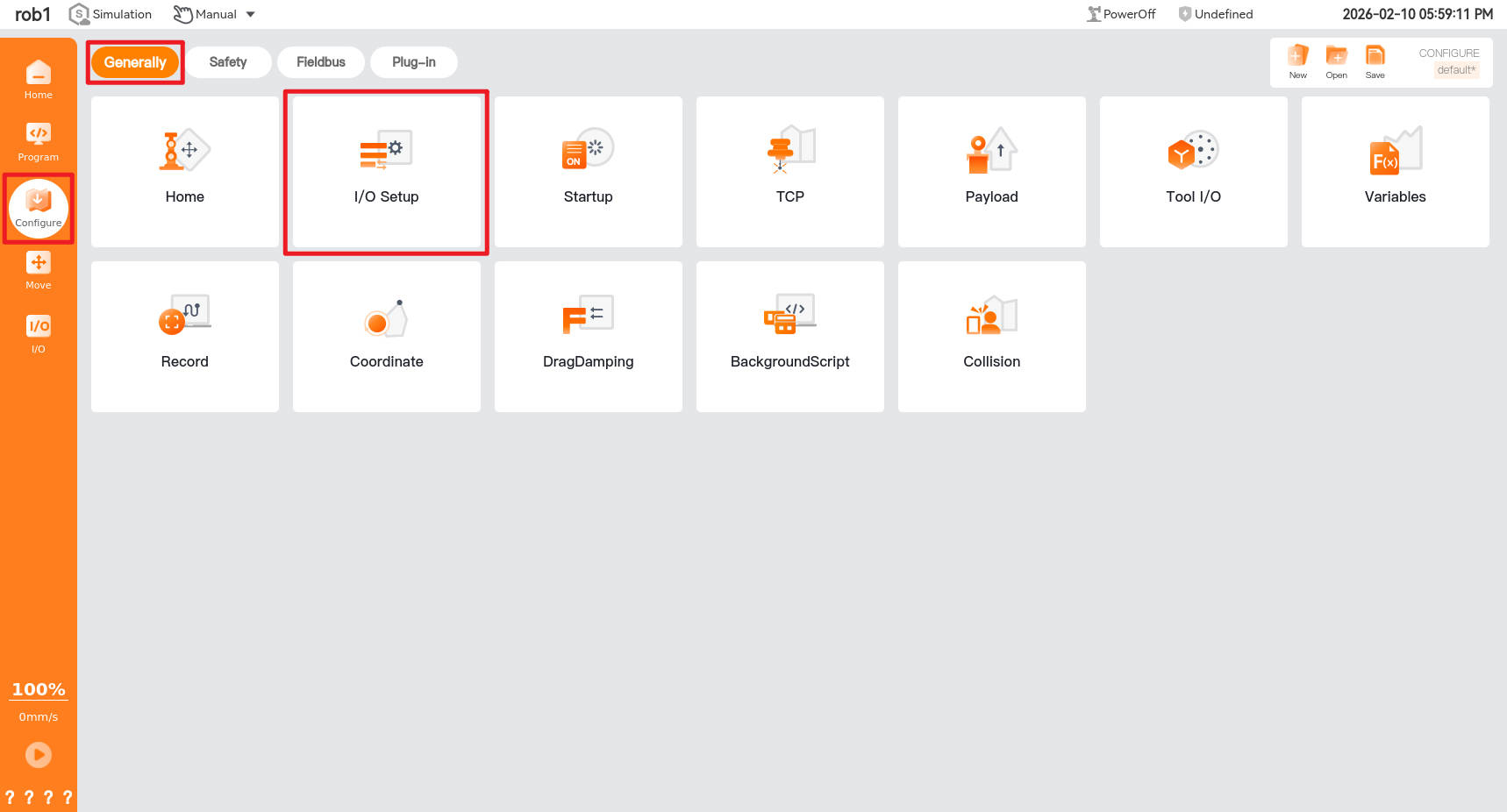Switch to the Safety tab
This screenshot has width=1507, height=812.
(x=228, y=62)
